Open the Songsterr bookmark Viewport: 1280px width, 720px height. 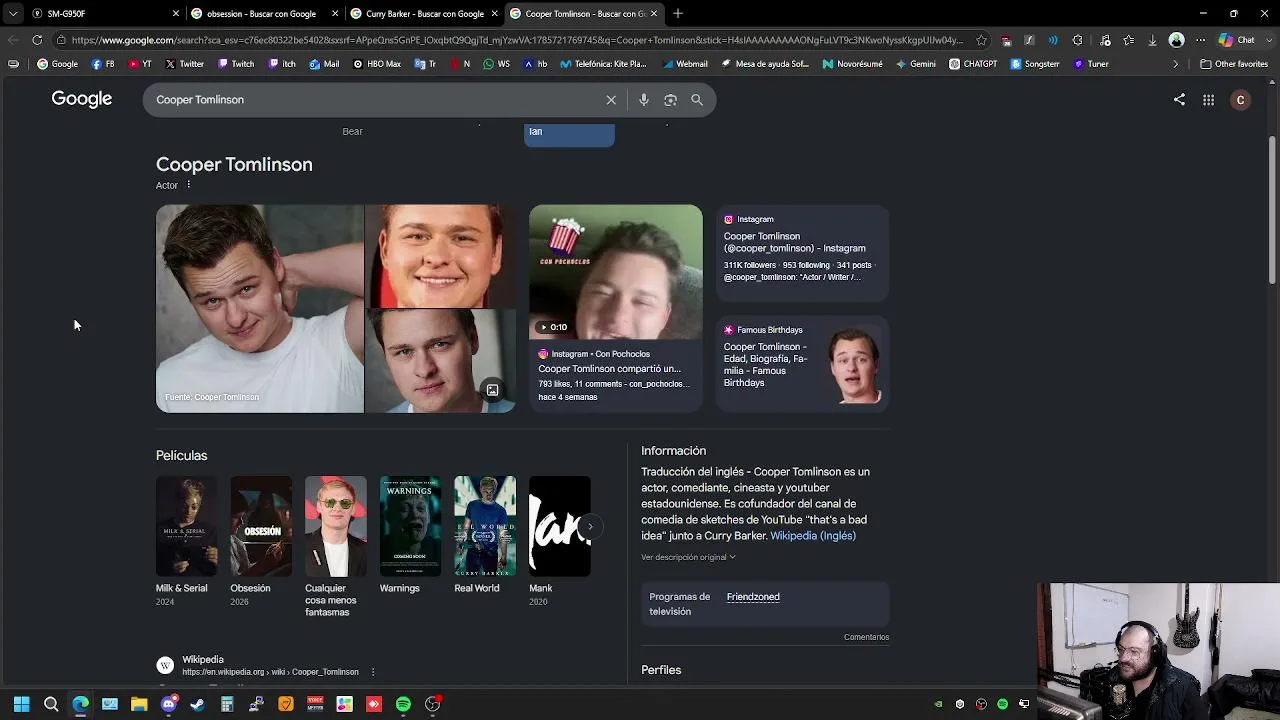tap(1035, 64)
